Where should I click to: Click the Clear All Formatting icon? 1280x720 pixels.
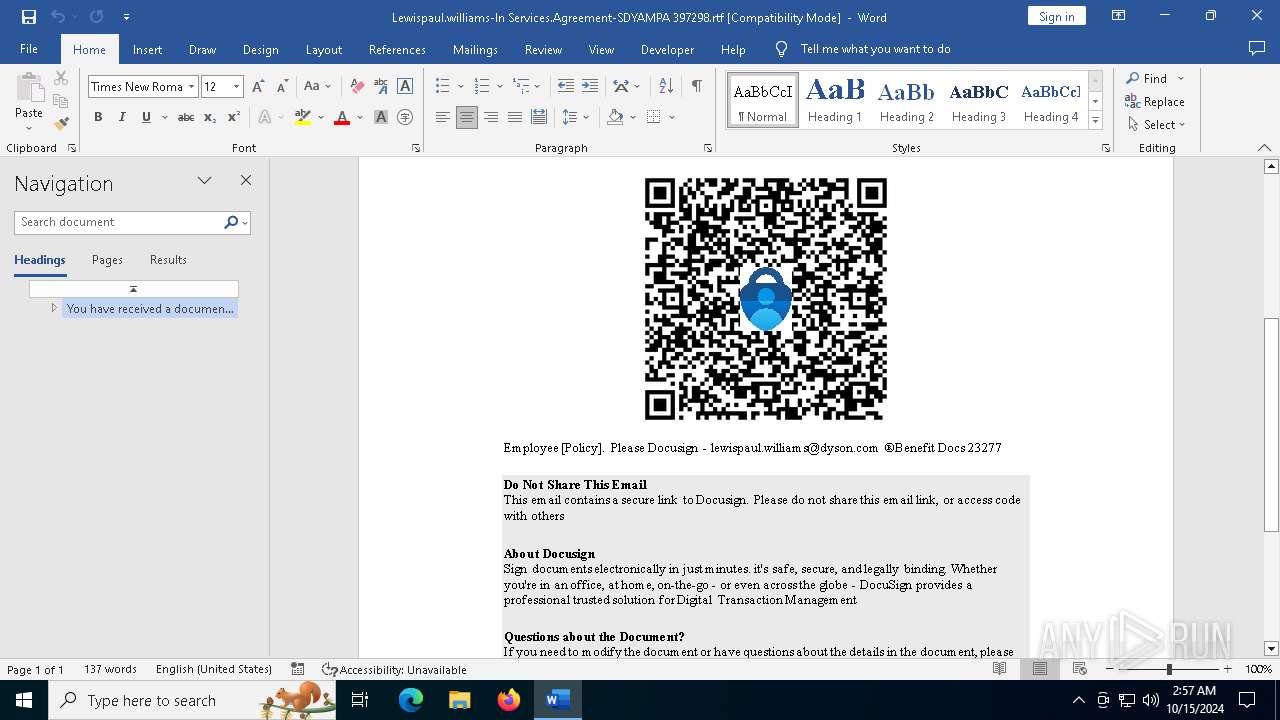[357, 87]
